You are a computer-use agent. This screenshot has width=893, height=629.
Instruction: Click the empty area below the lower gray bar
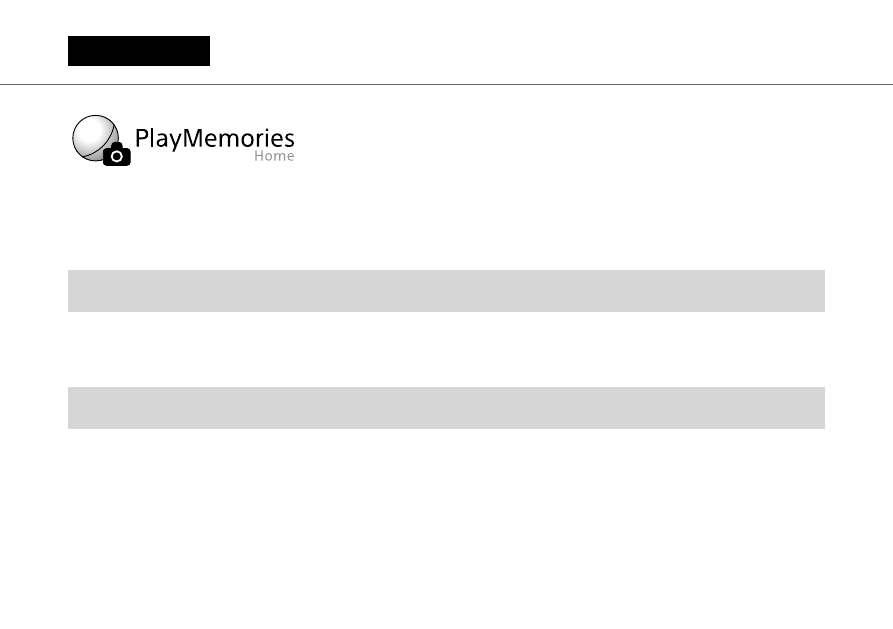[446, 527]
